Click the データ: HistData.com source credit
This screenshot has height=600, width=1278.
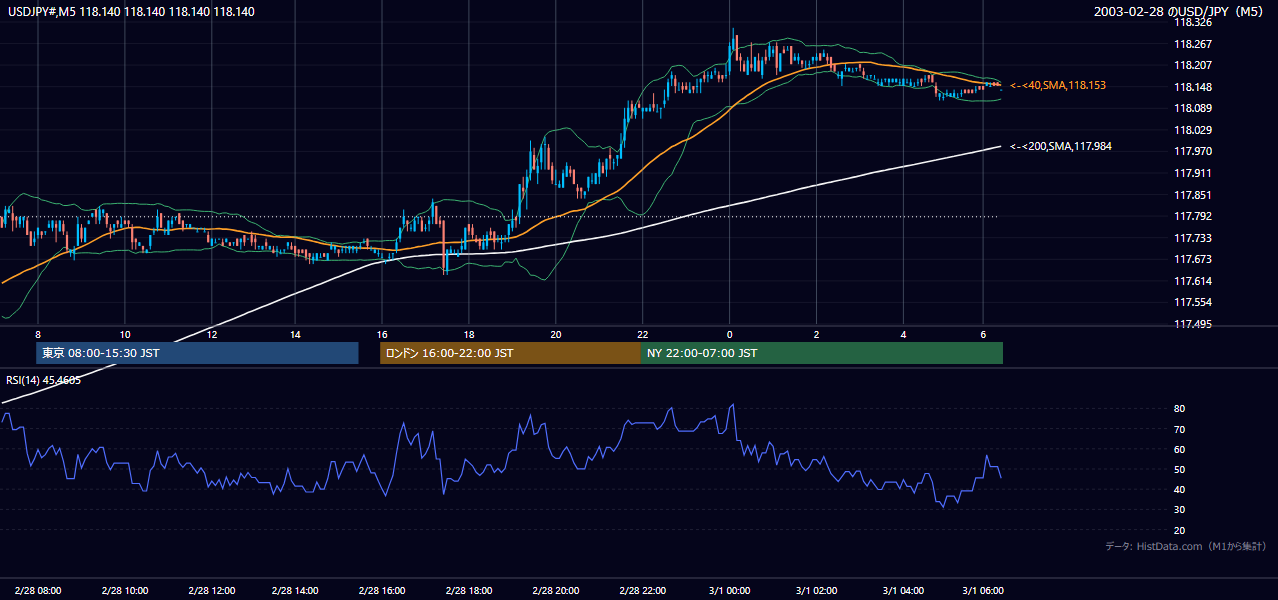coord(1186,546)
